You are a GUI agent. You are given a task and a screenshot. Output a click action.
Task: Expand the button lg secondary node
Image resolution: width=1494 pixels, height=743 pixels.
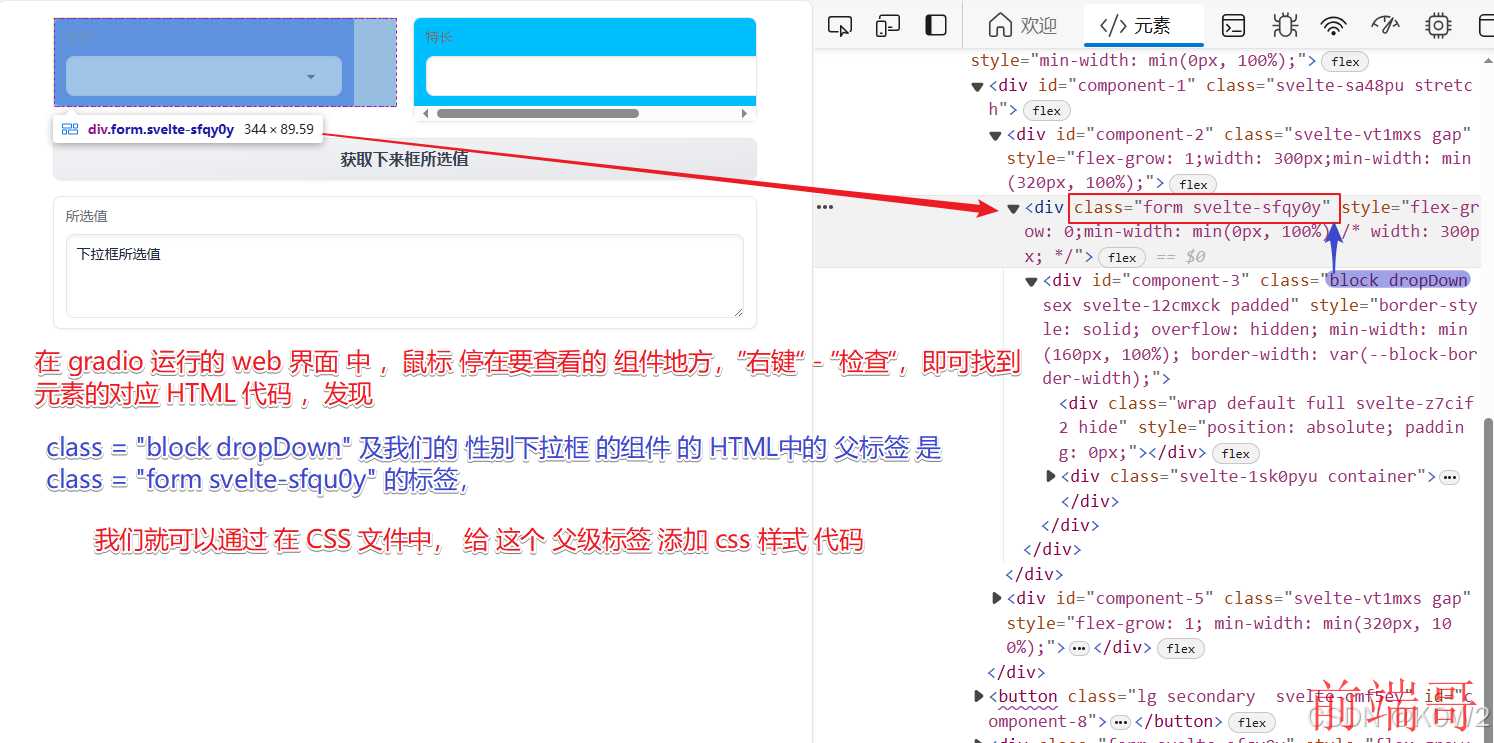pyautogui.click(x=978, y=696)
